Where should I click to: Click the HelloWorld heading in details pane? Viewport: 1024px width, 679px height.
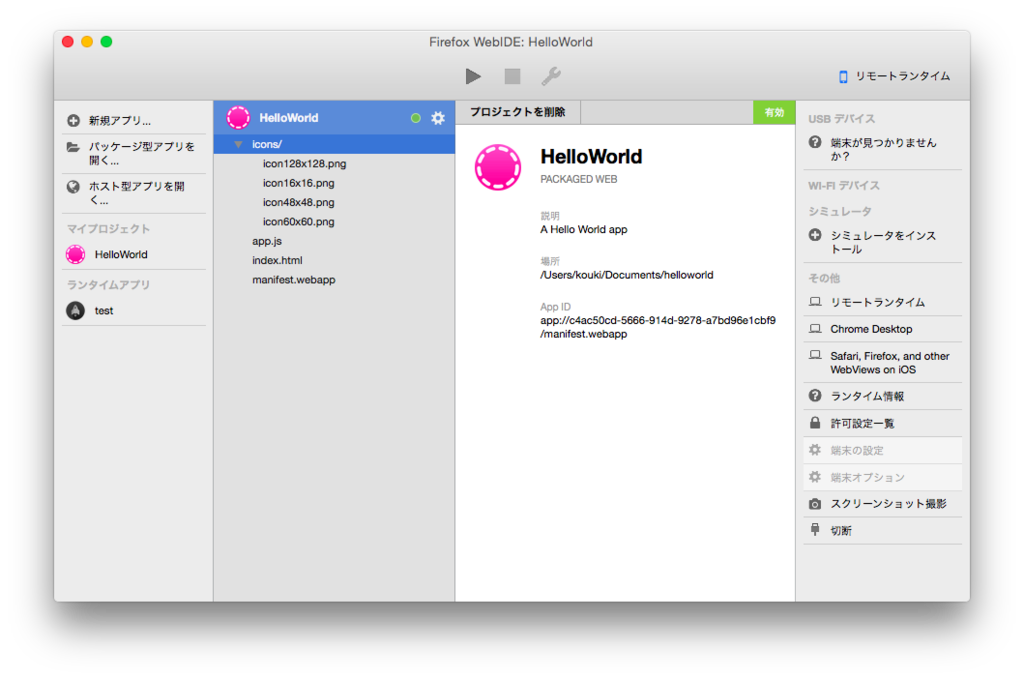coord(591,157)
